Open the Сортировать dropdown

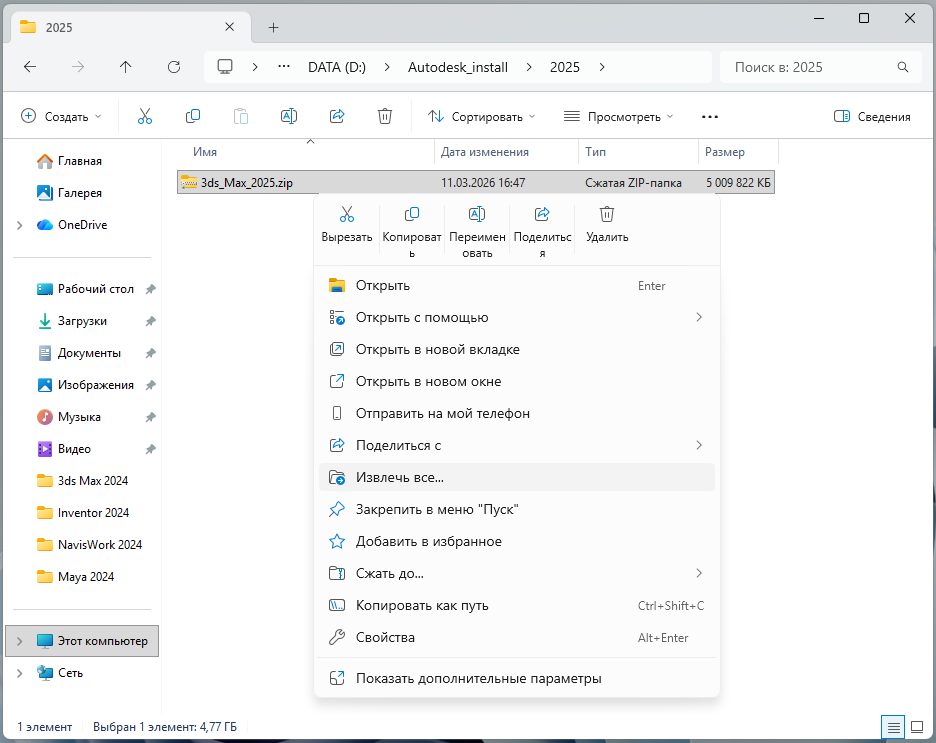tap(481, 116)
